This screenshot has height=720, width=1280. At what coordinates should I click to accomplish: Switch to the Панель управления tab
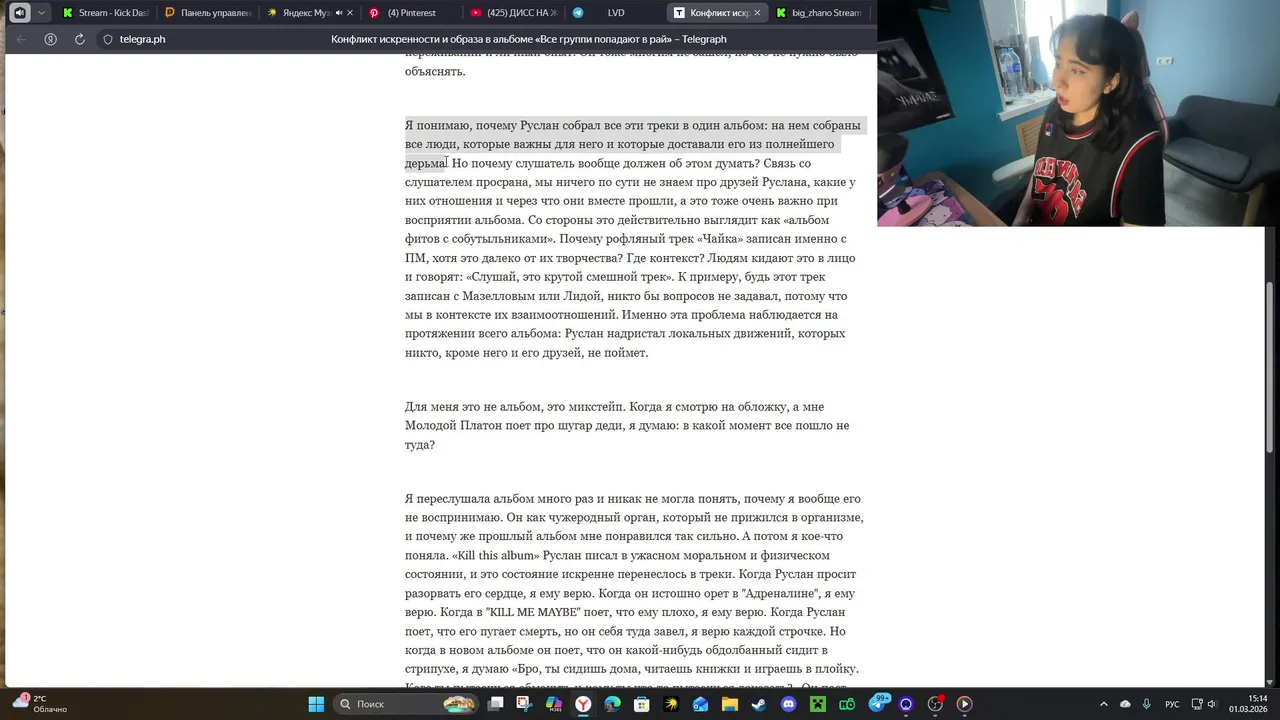tap(207, 13)
